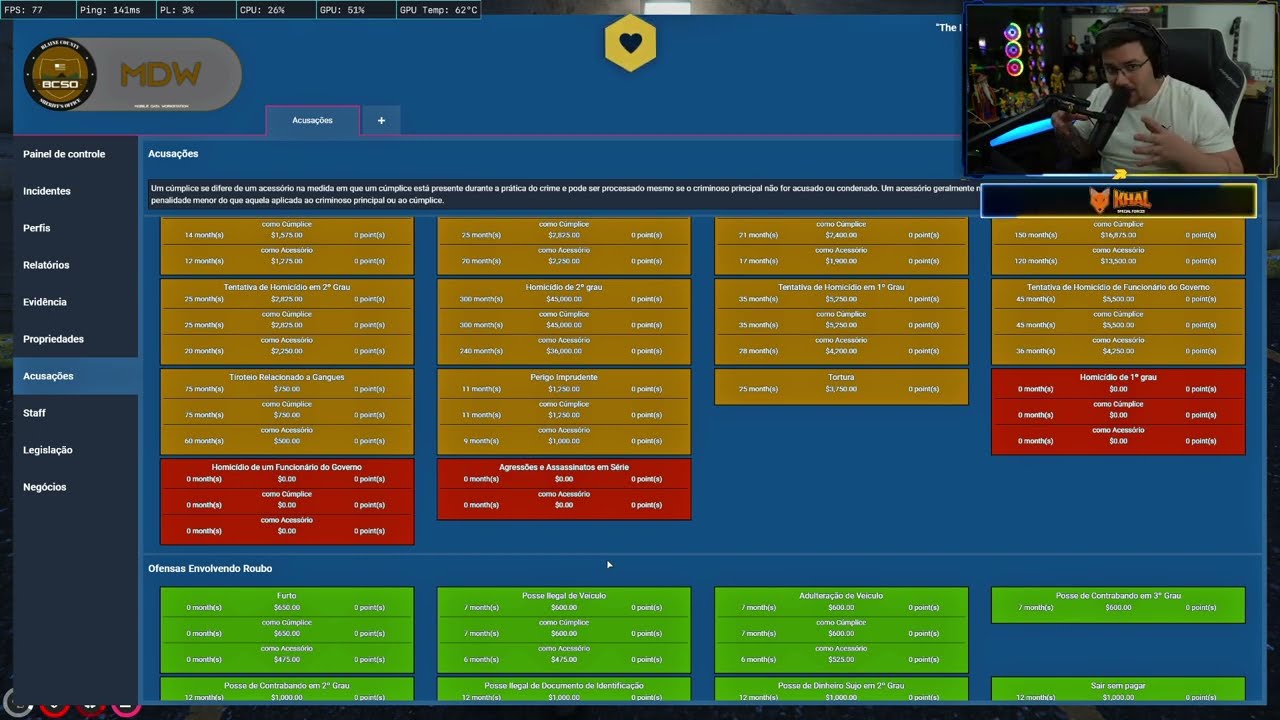Select the Tortura charge card

coord(841,386)
